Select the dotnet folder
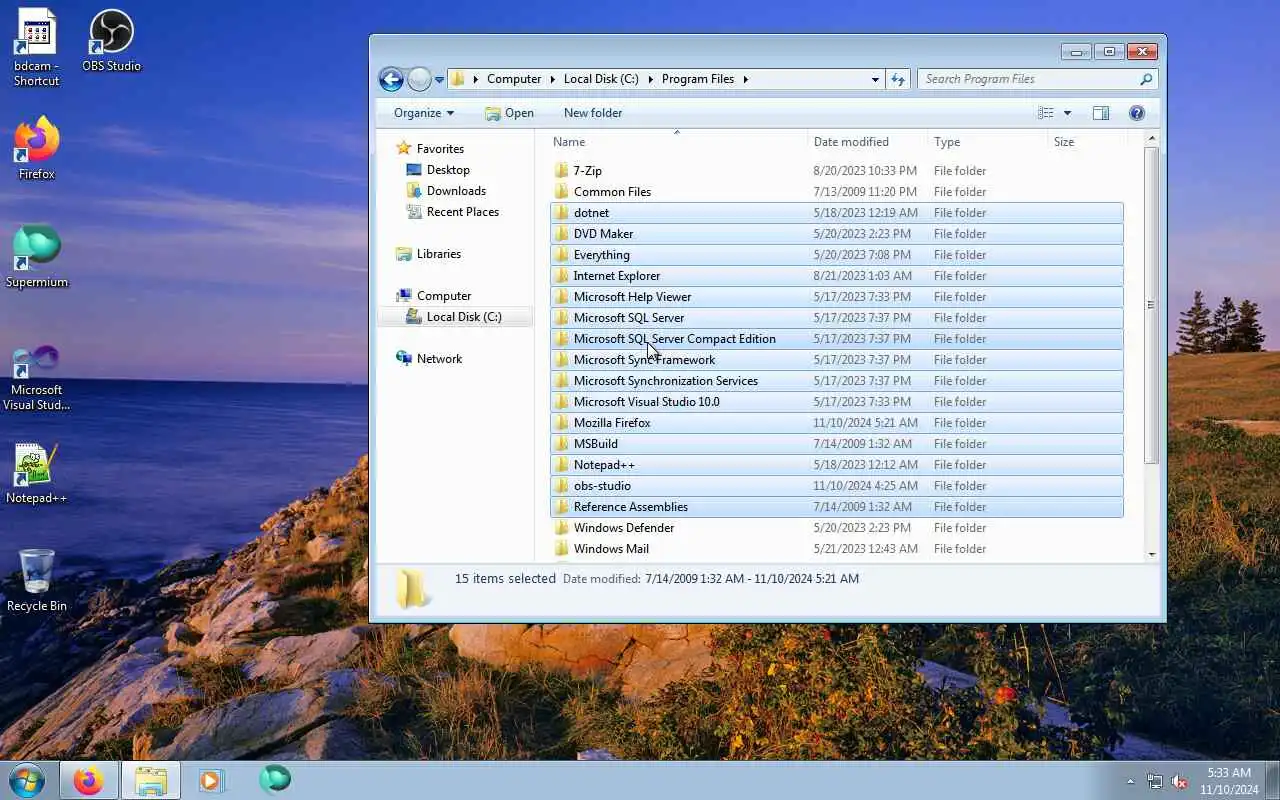Screen dimensions: 1280x800 click(x=836, y=212)
